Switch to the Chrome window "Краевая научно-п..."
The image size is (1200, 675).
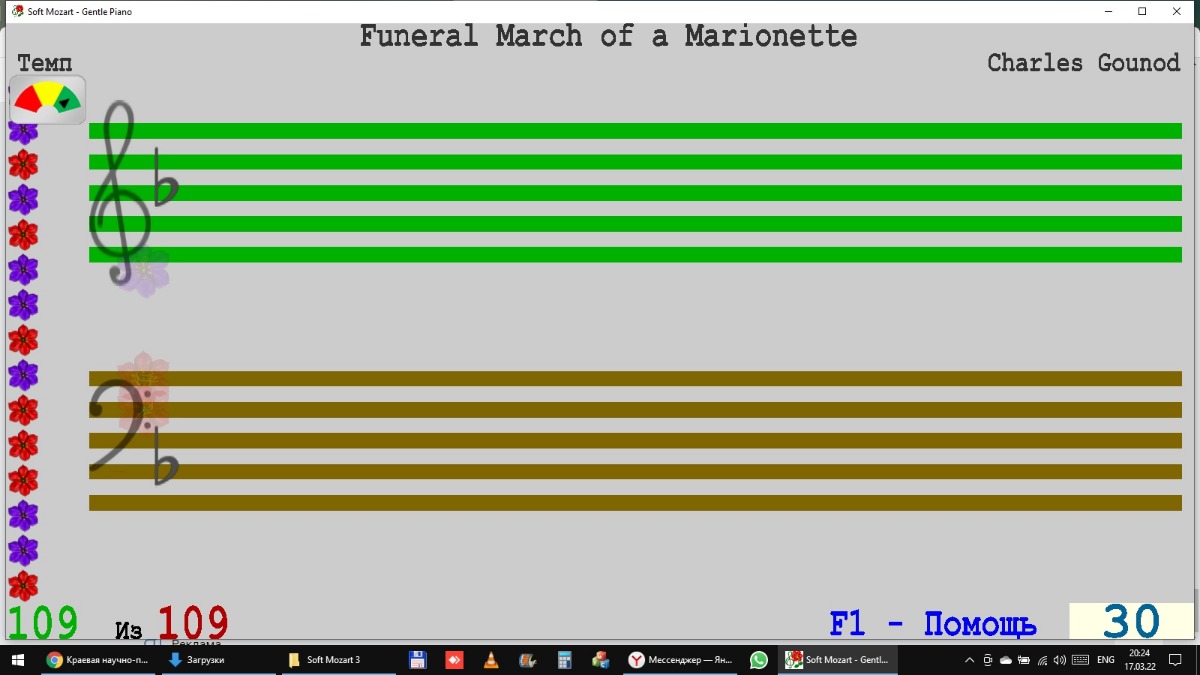[x=98, y=660]
